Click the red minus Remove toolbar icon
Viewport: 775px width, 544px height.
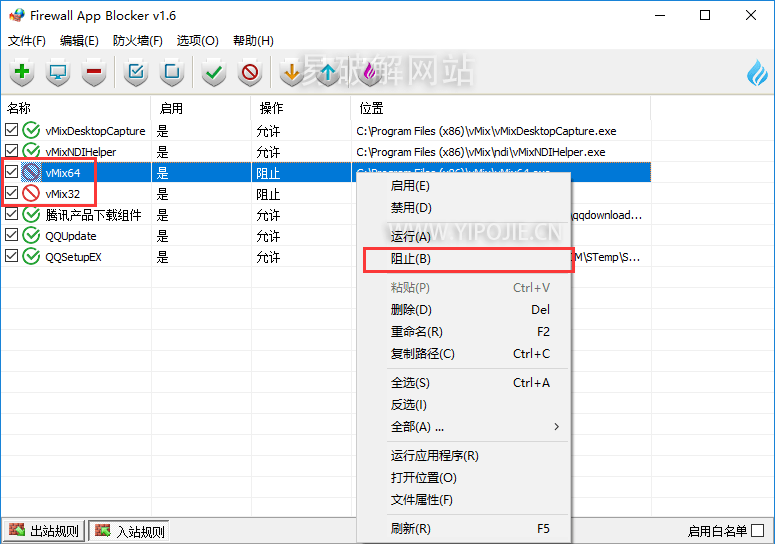pos(94,72)
